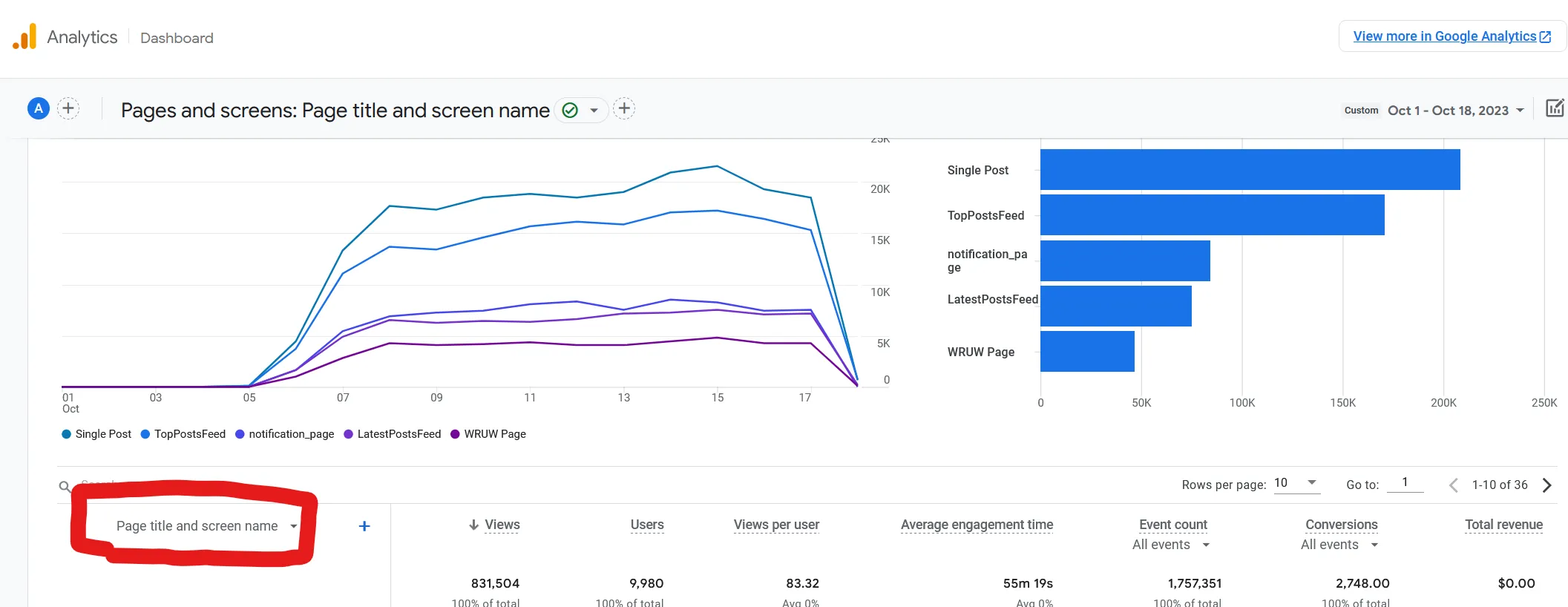Click the 'WRUW Page' bar in bar chart
The image size is (1568, 607).
[1087, 351]
